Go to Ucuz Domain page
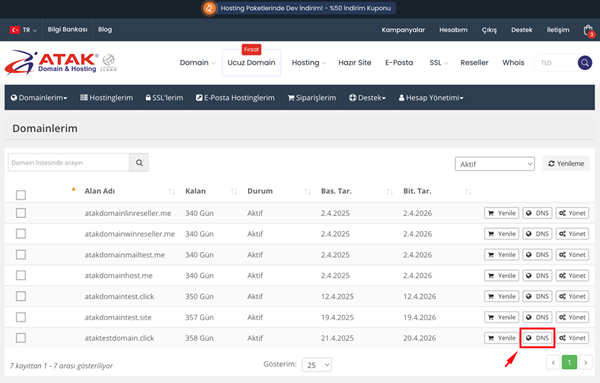600x383 pixels. [251, 62]
